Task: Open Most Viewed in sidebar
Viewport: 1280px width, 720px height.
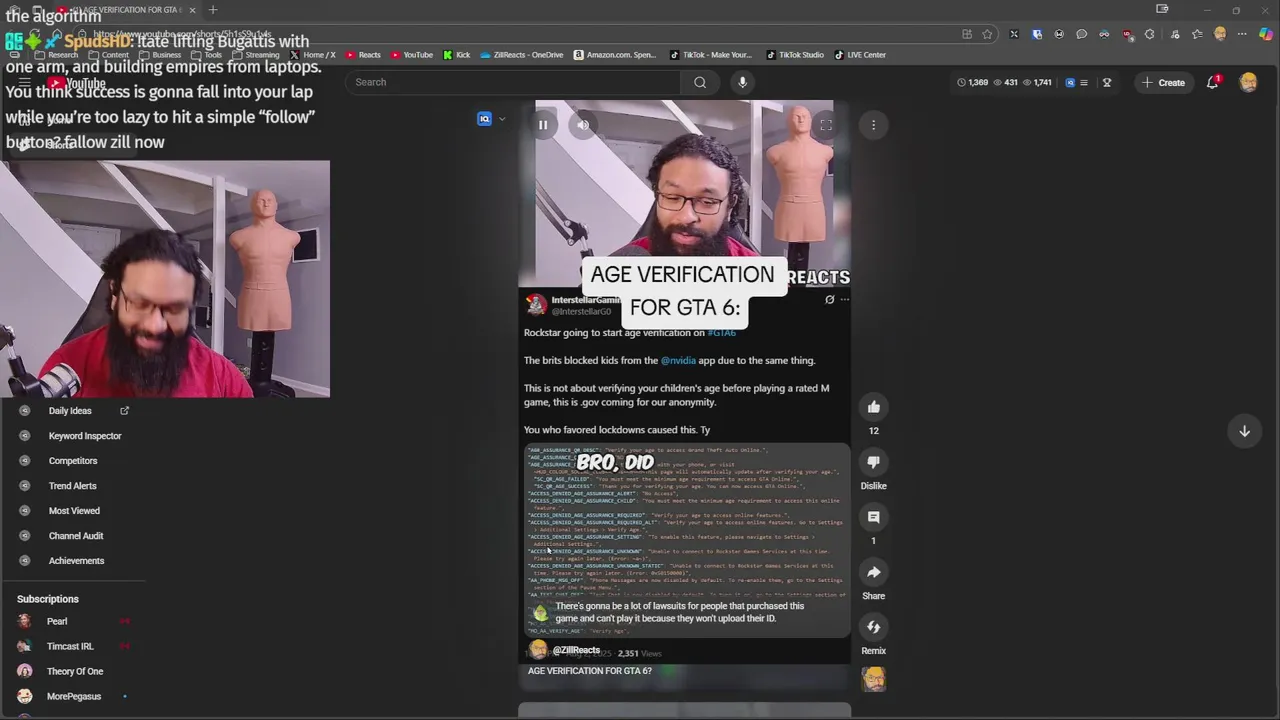Action: tap(74, 511)
